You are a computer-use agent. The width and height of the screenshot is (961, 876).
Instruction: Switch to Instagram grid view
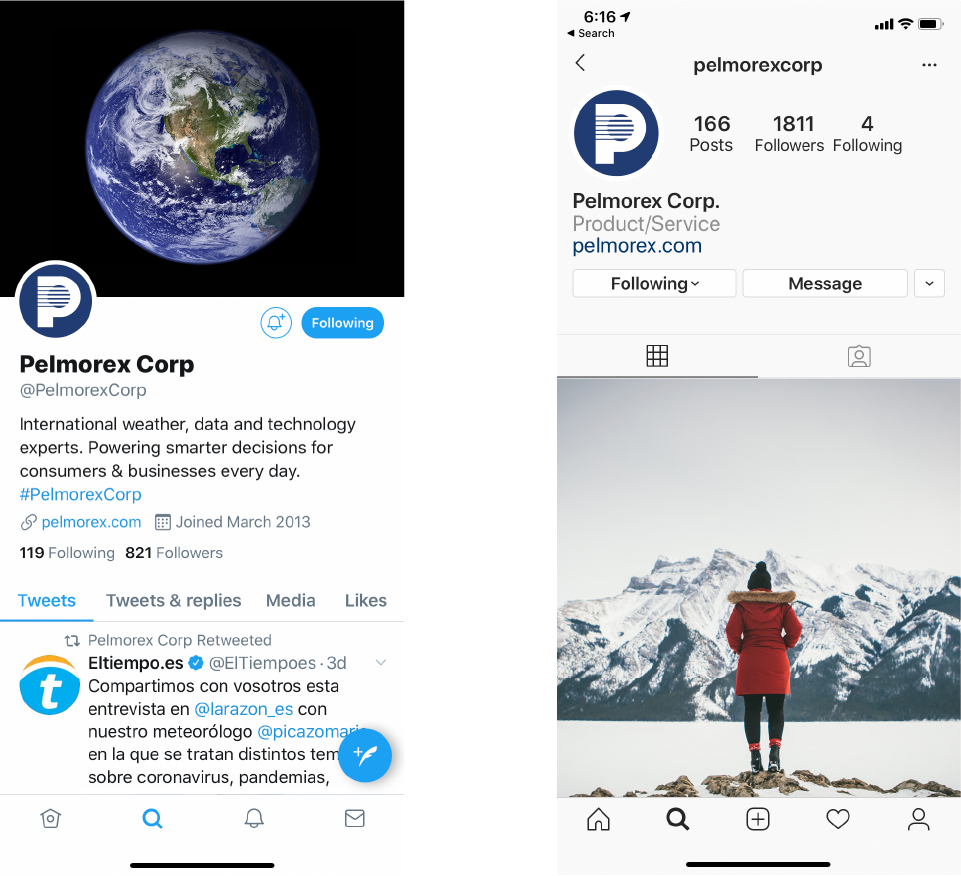pos(657,356)
